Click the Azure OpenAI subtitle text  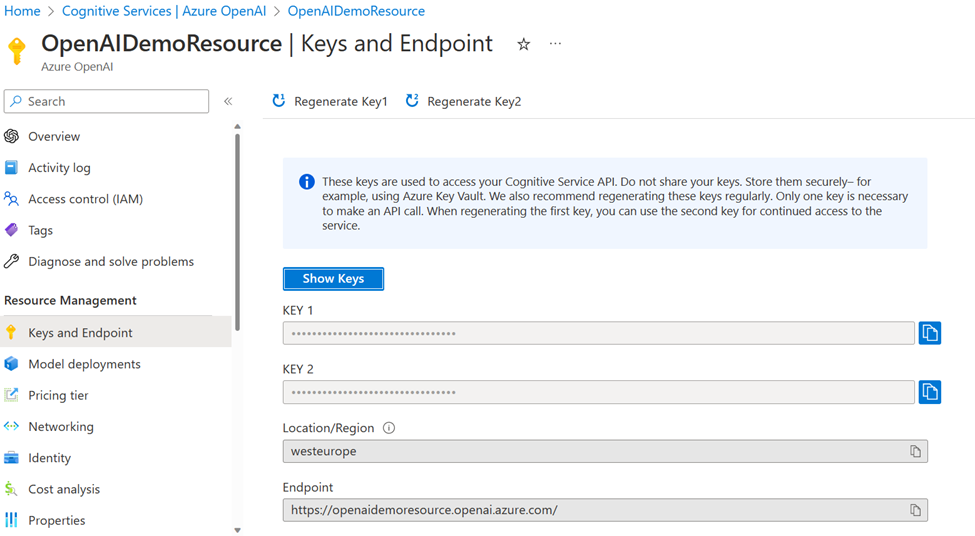pos(77,67)
